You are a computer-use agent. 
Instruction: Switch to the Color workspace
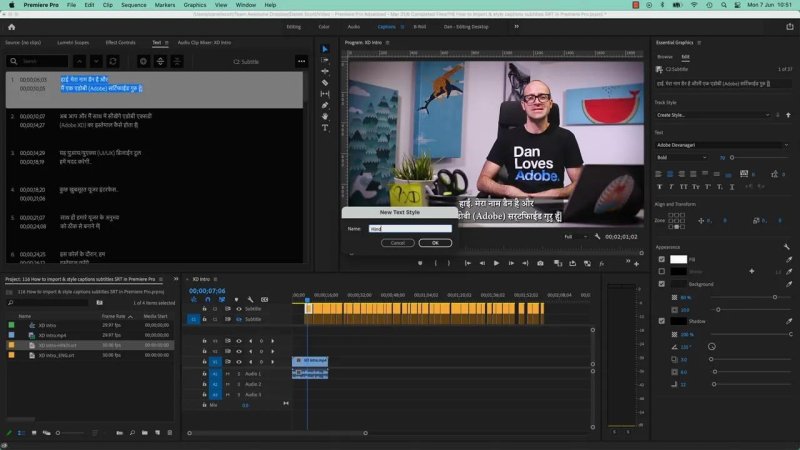(324, 27)
